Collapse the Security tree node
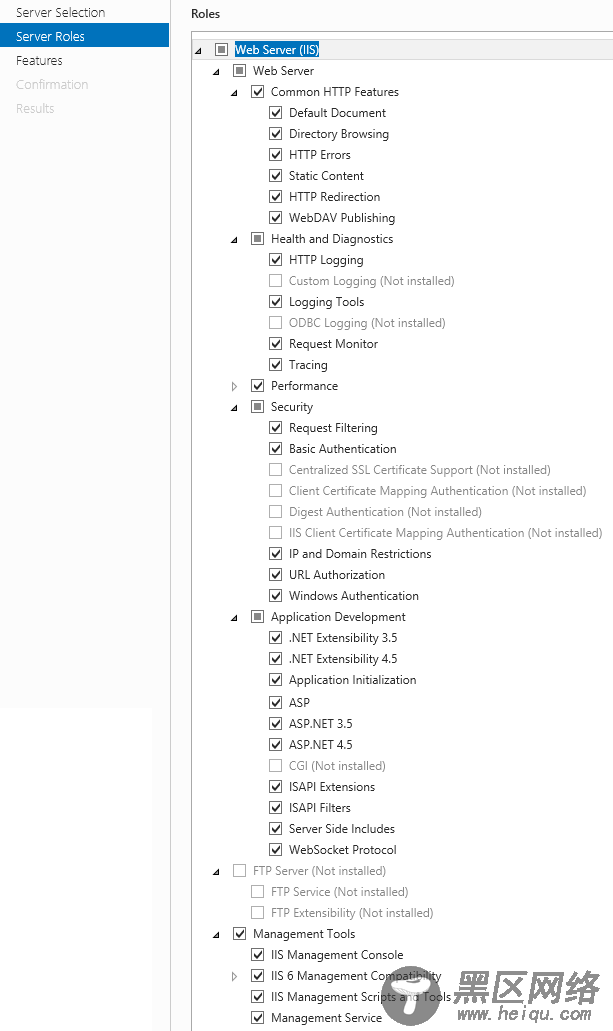 click(235, 407)
